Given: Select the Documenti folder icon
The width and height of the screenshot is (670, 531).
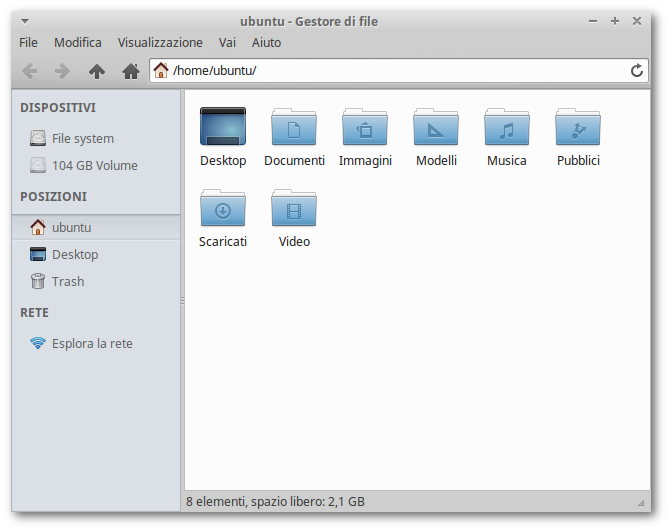Looking at the screenshot, I should 294,126.
